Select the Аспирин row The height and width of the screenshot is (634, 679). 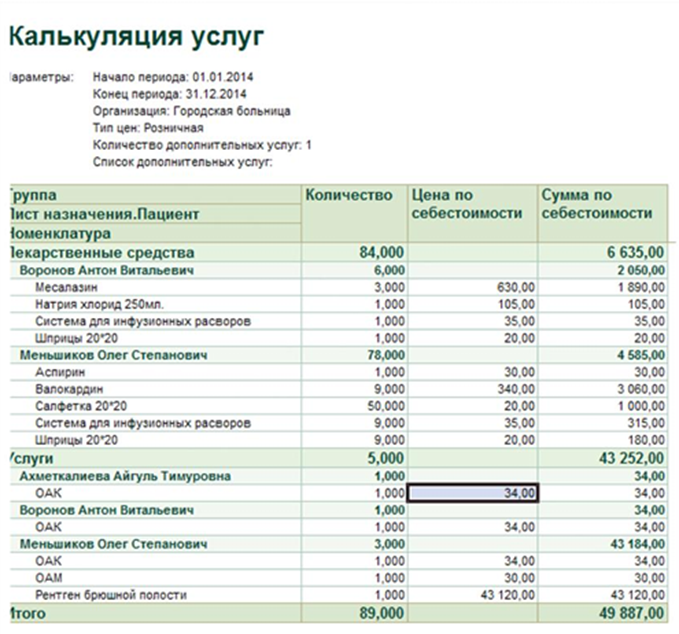click(x=339, y=372)
